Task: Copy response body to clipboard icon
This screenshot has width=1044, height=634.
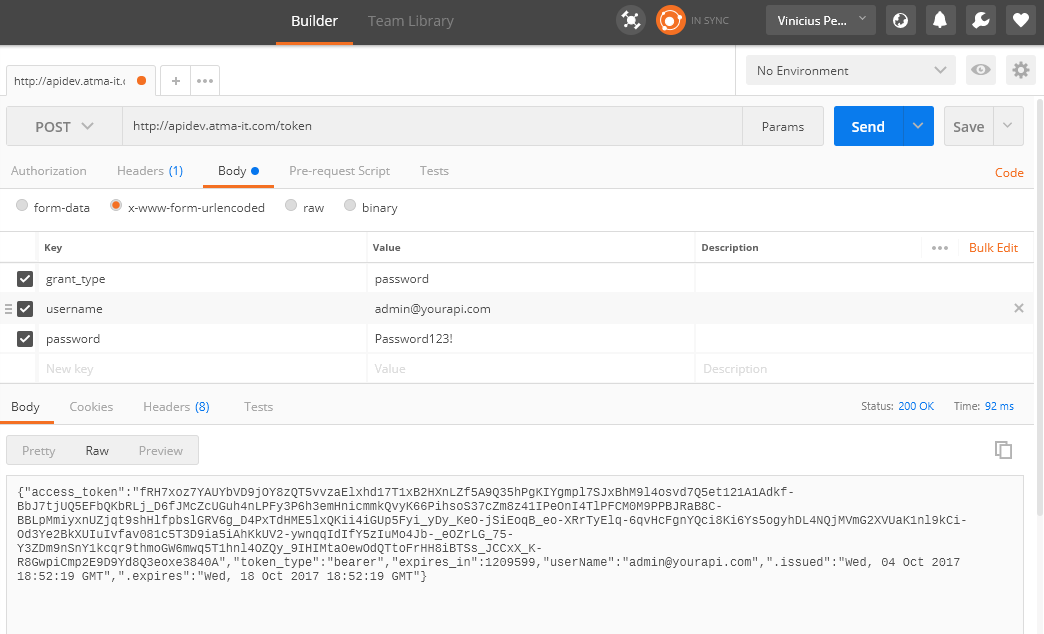Action: [1003, 450]
